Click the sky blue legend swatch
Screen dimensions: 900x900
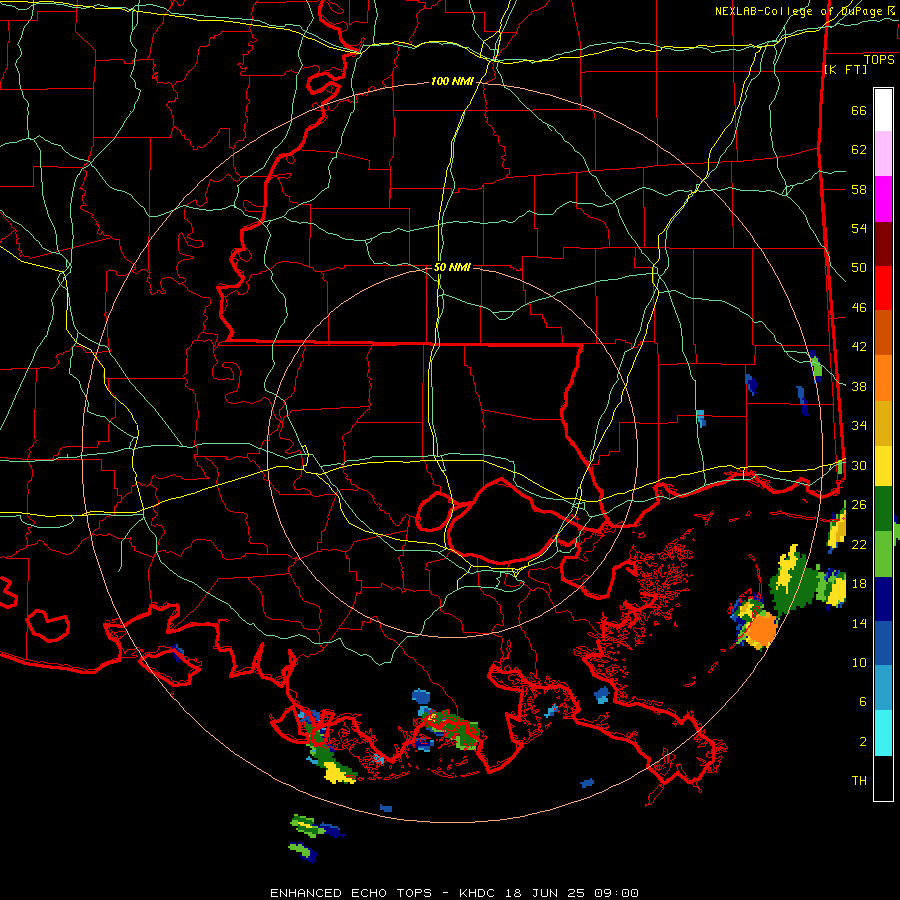(883, 688)
